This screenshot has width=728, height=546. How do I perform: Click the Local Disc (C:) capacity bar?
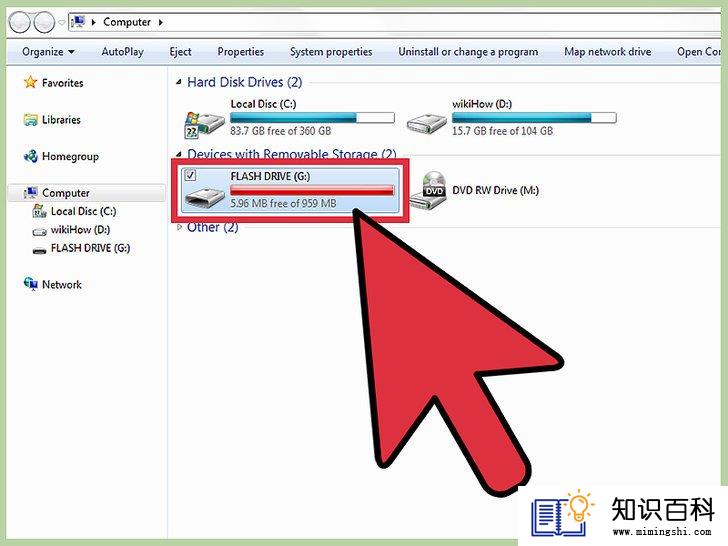[312, 117]
